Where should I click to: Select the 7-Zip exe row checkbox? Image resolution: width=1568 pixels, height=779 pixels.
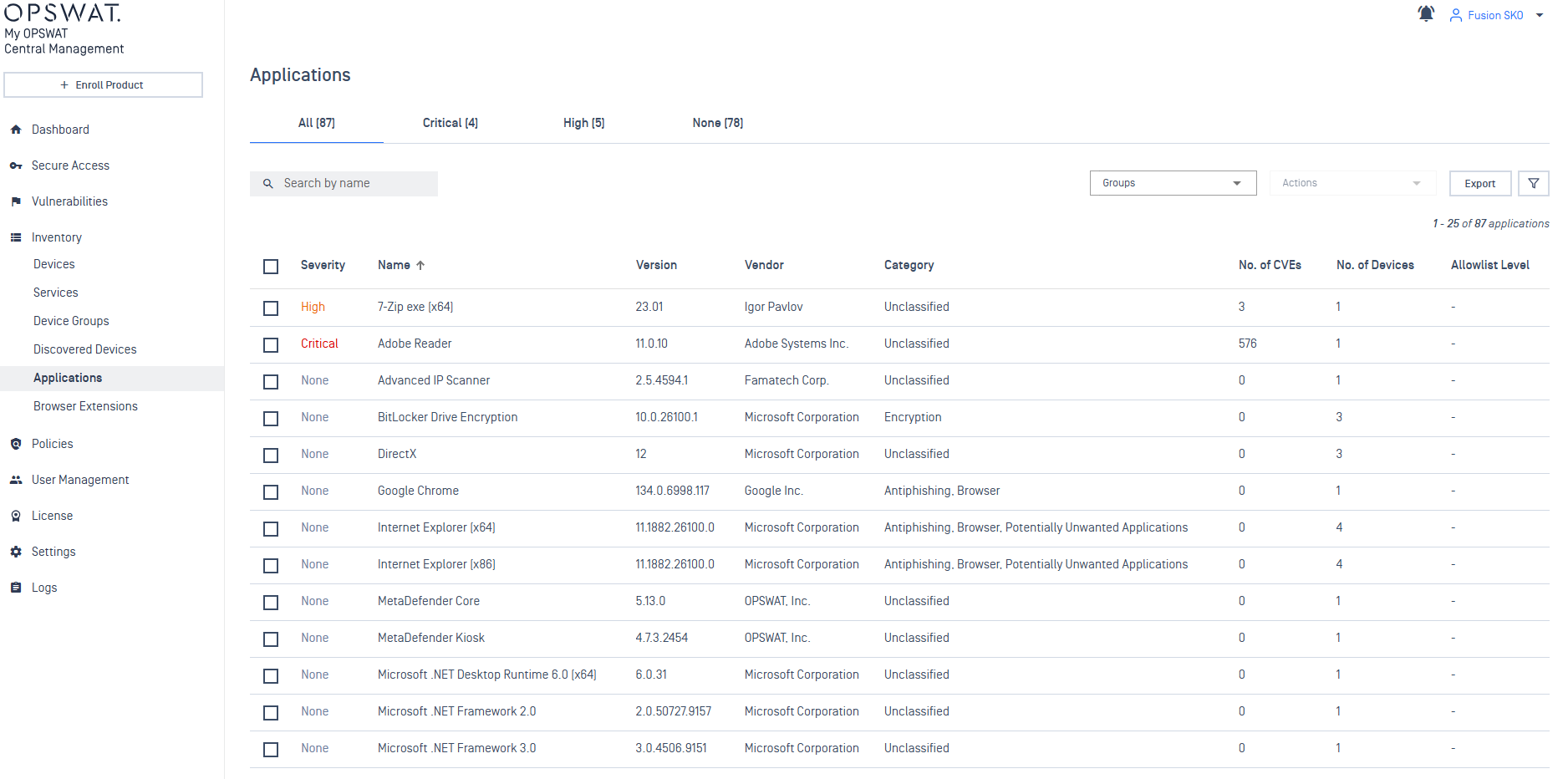coord(271,308)
